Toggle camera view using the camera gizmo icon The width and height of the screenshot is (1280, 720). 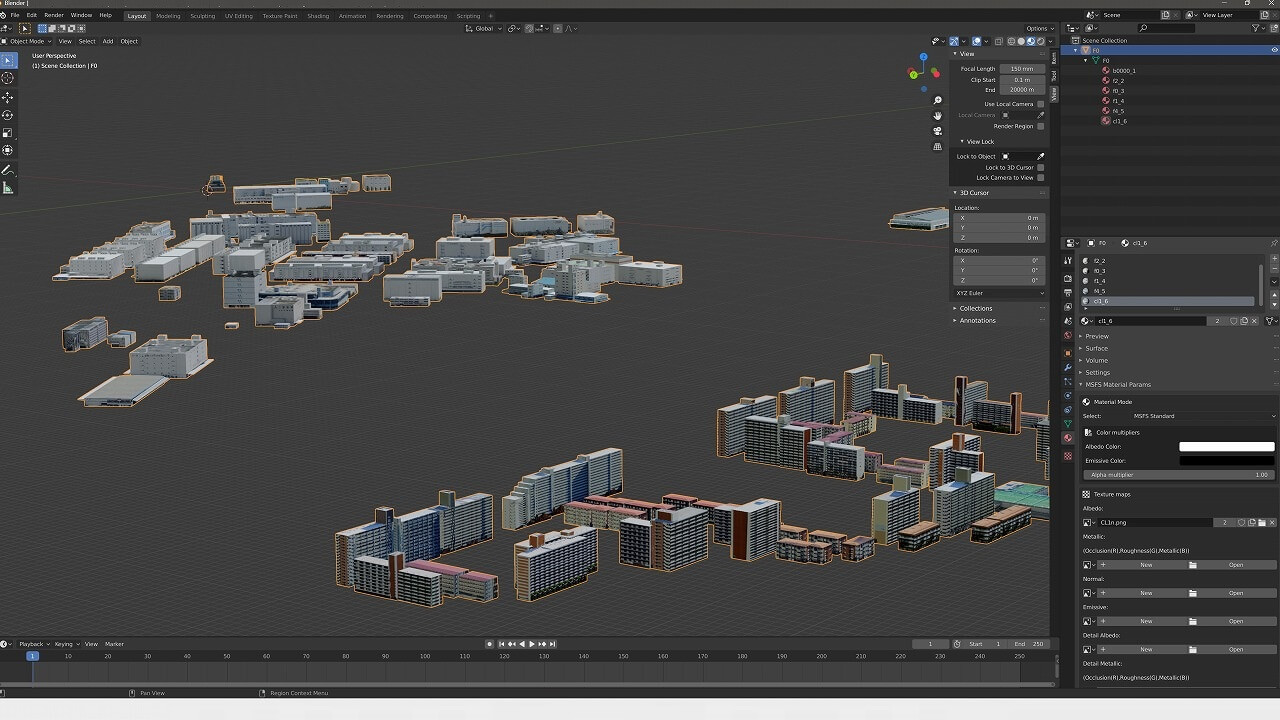point(937,131)
